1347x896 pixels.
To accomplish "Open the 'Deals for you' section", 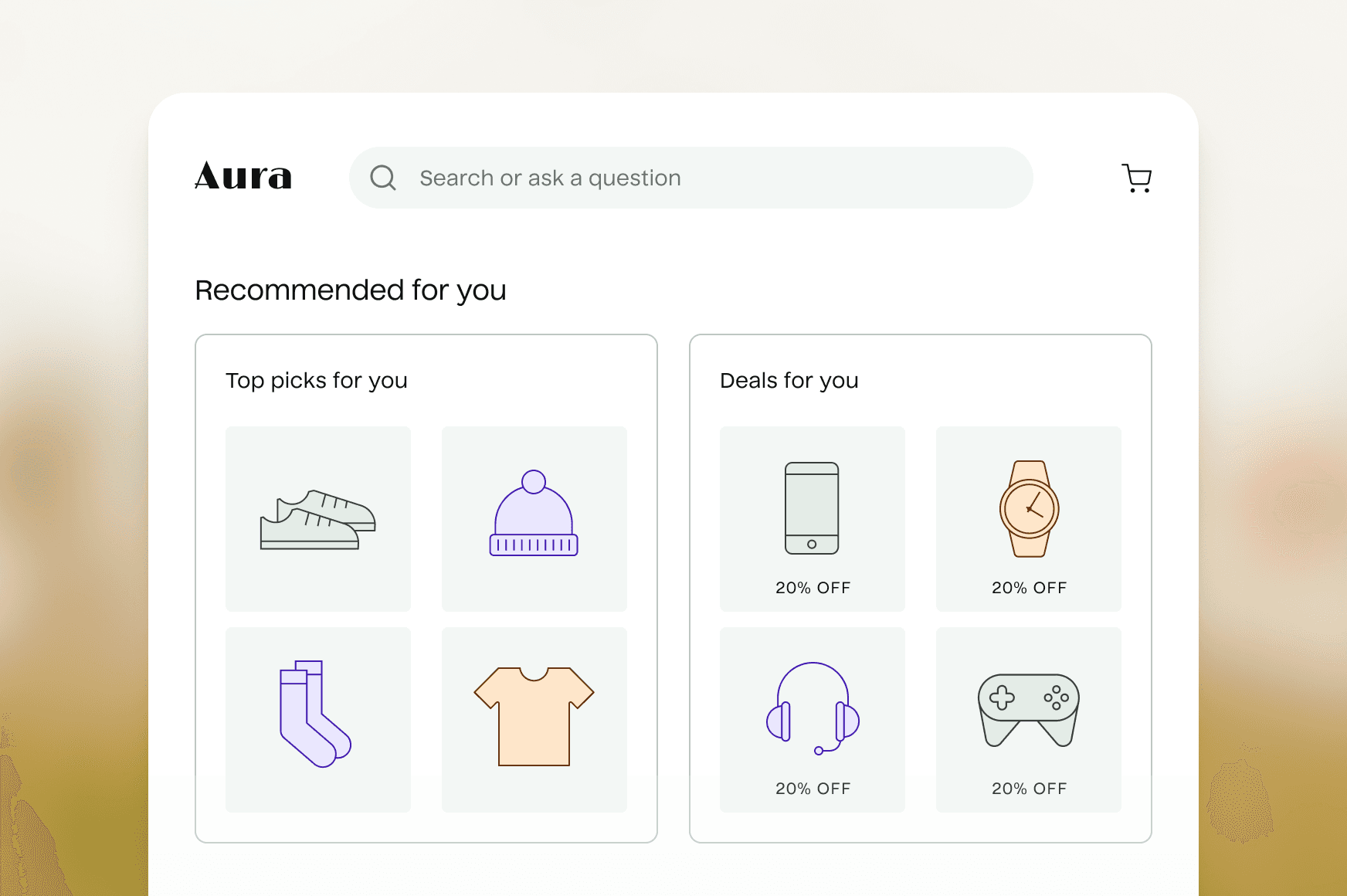I will click(789, 380).
